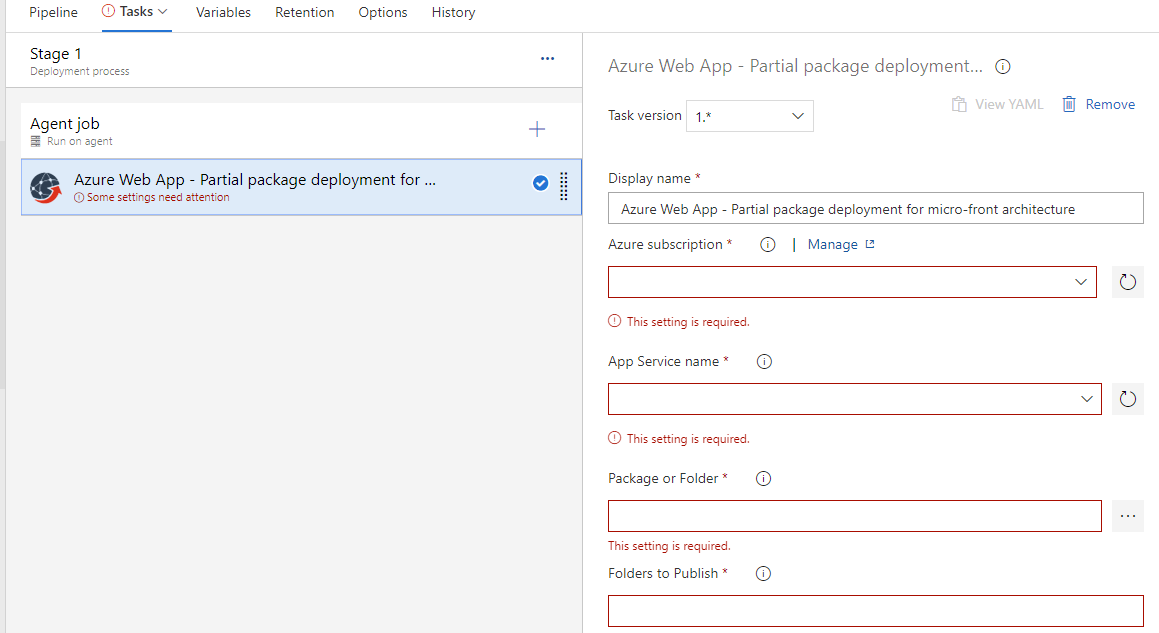1159x633 pixels.
Task: Add a task to Agent job
Action: click(x=537, y=129)
